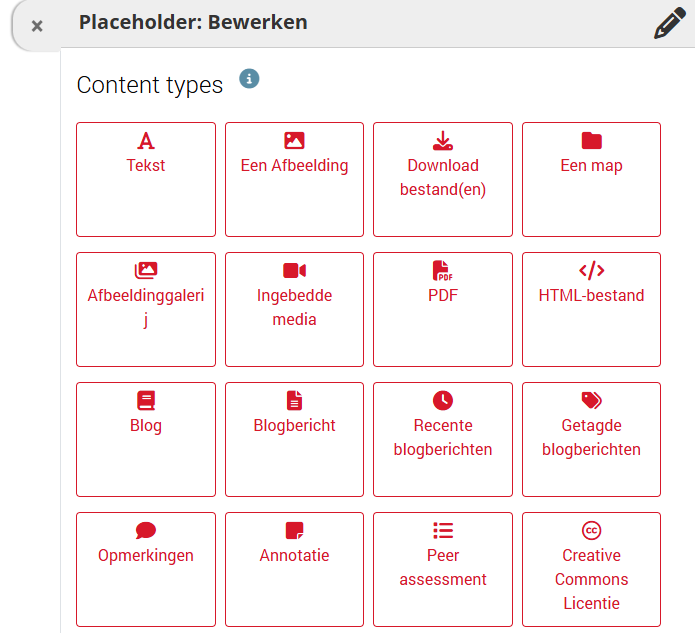695x633 pixels.
Task: Click the folder icon for Een map
Action: (x=591, y=141)
